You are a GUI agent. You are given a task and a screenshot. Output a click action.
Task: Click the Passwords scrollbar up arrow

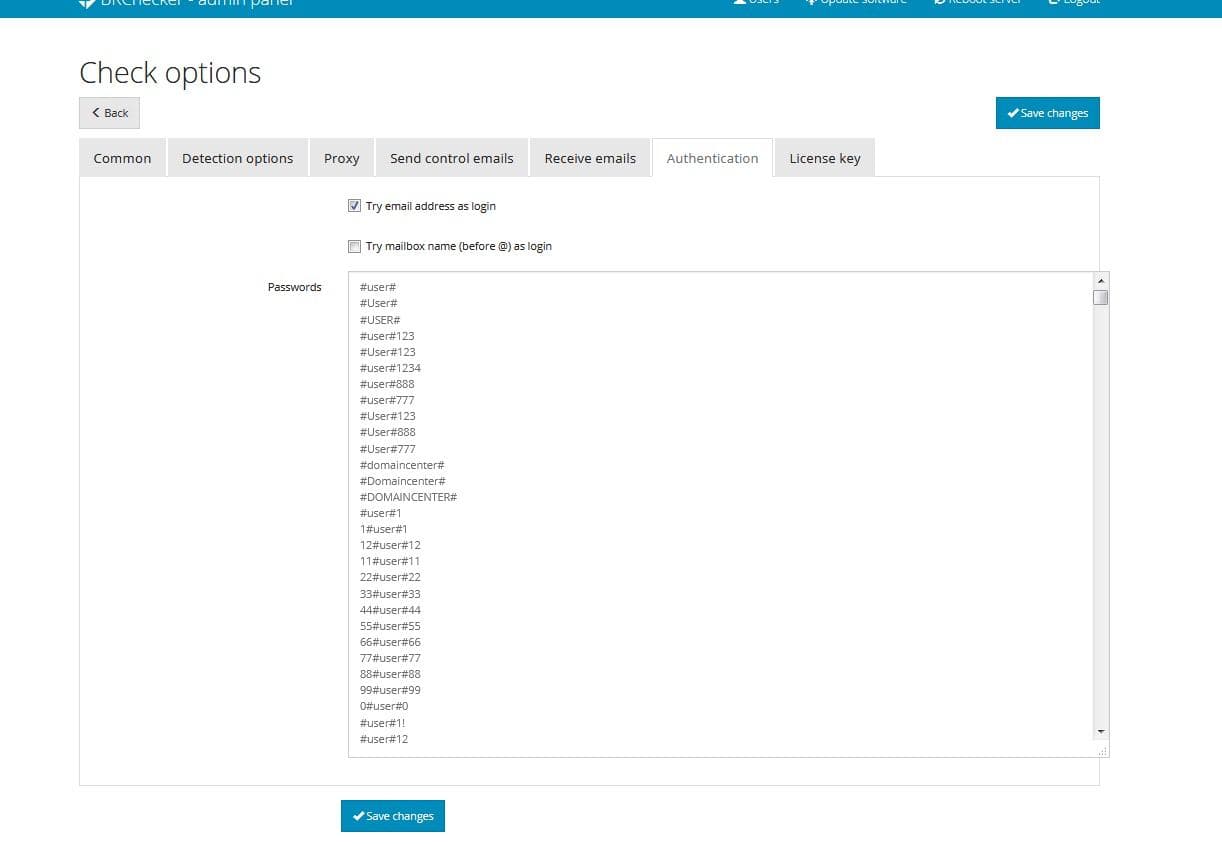click(x=1101, y=281)
